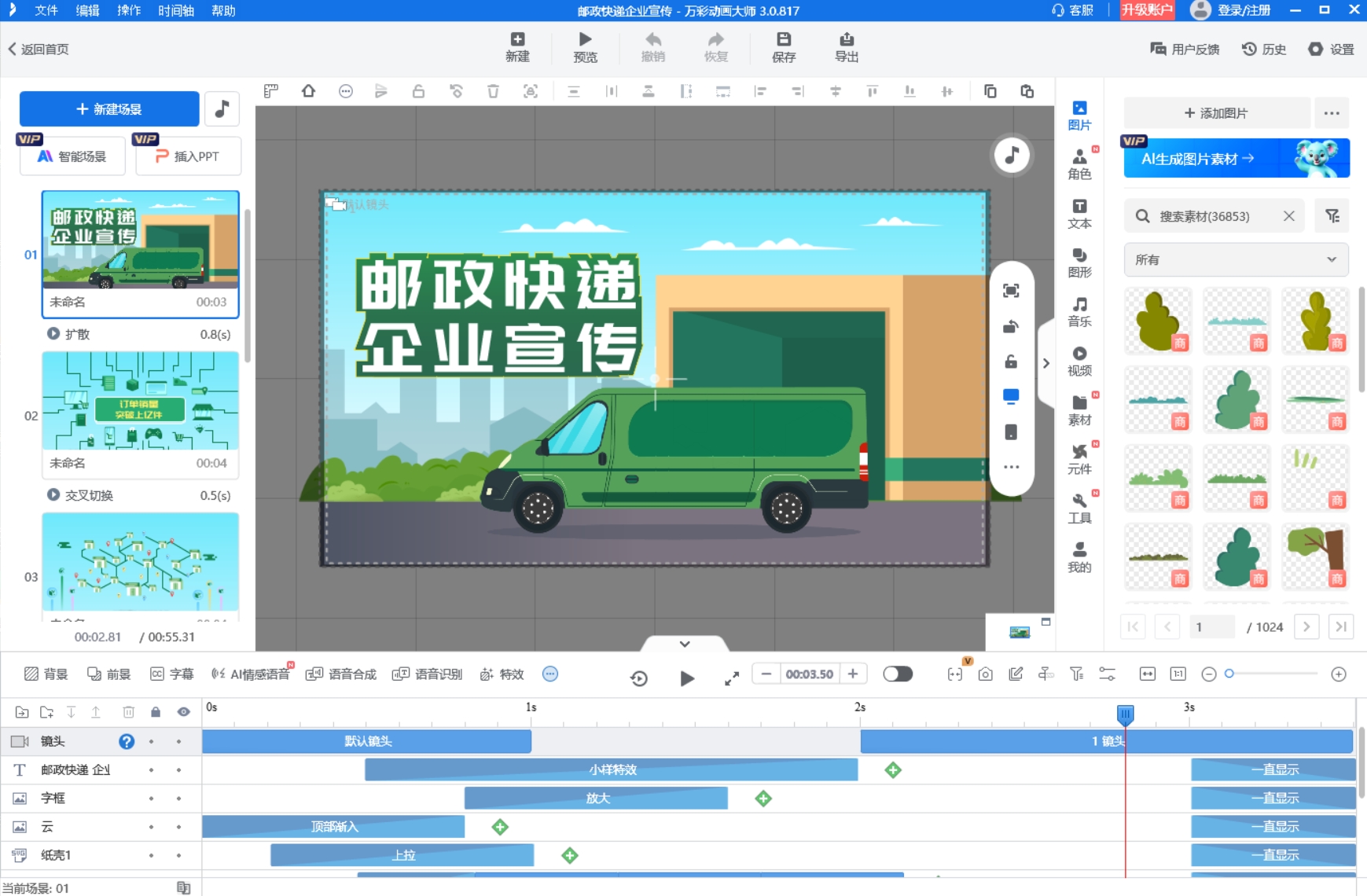The image size is (1367, 896).
Task: Click the home icon in editing toolbar
Action: coord(308,91)
